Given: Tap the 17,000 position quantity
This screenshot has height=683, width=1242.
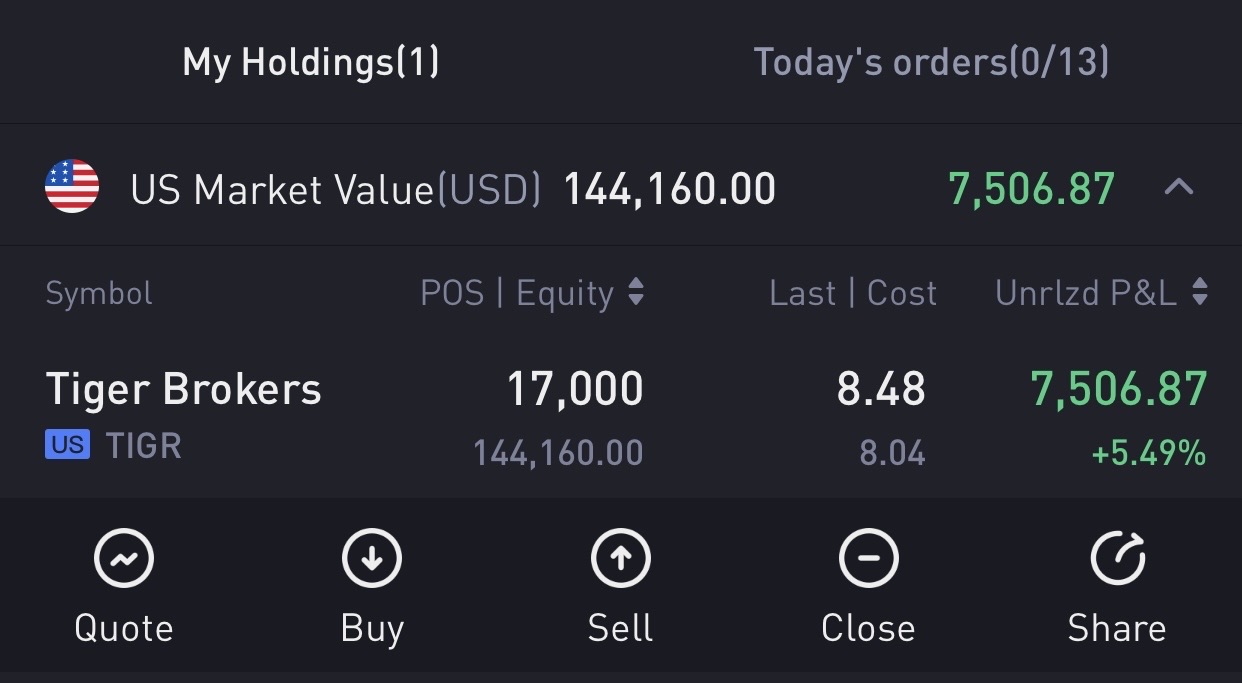Looking at the screenshot, I should (x=575, y=389).
